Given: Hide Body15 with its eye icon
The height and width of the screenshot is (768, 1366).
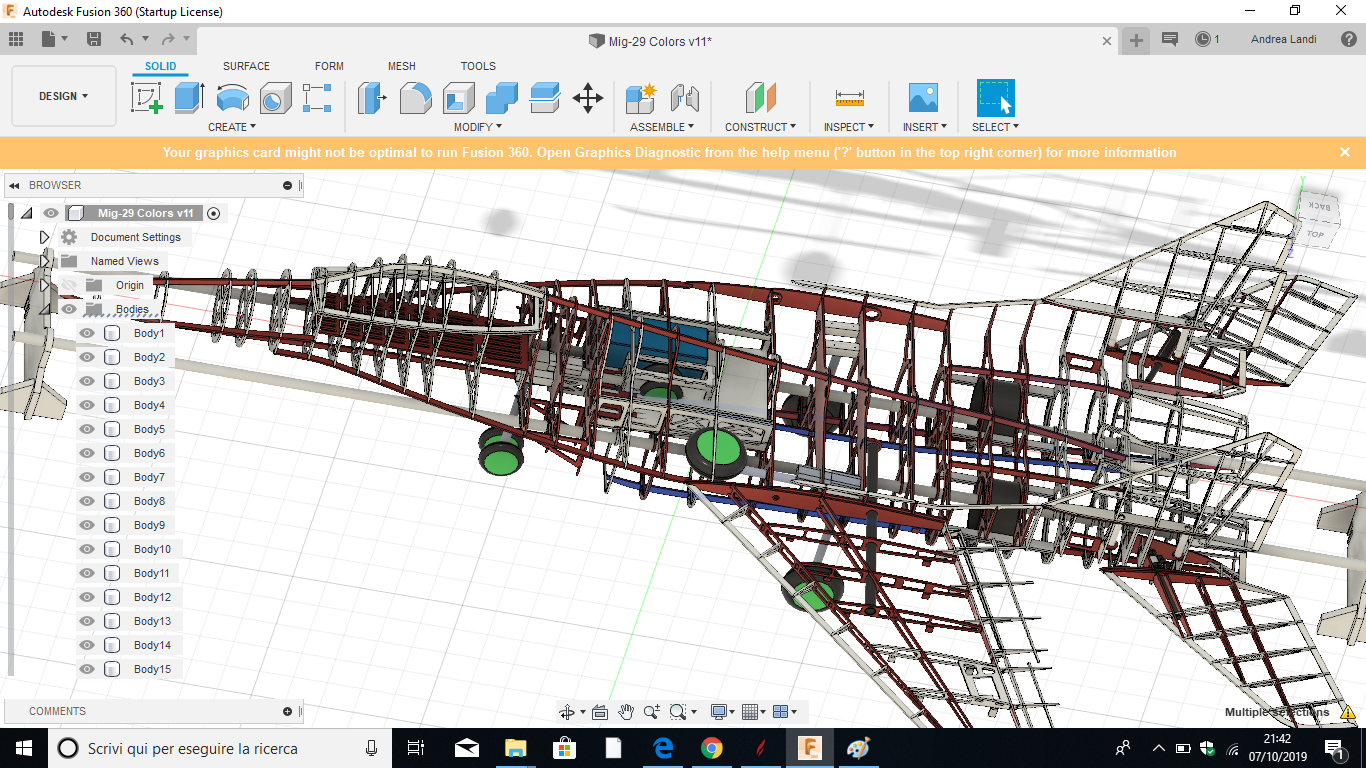Looking at the screenshot, I should tap(87, 669).
